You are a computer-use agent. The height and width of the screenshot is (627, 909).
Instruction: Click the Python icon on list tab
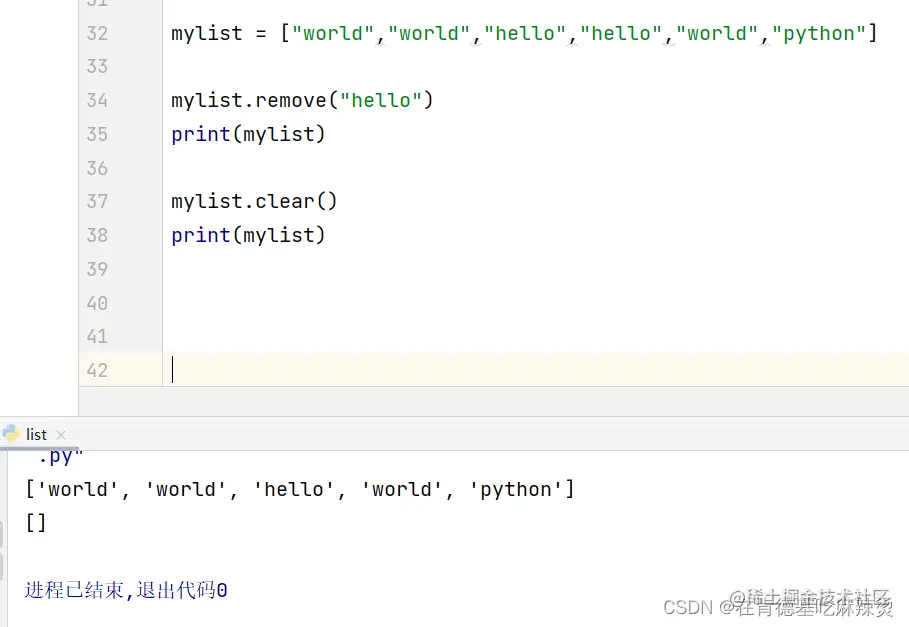point(11,433)
